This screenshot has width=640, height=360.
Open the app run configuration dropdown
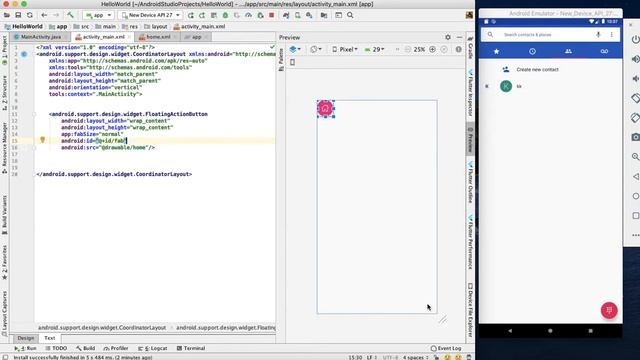(x=98, y=15)
